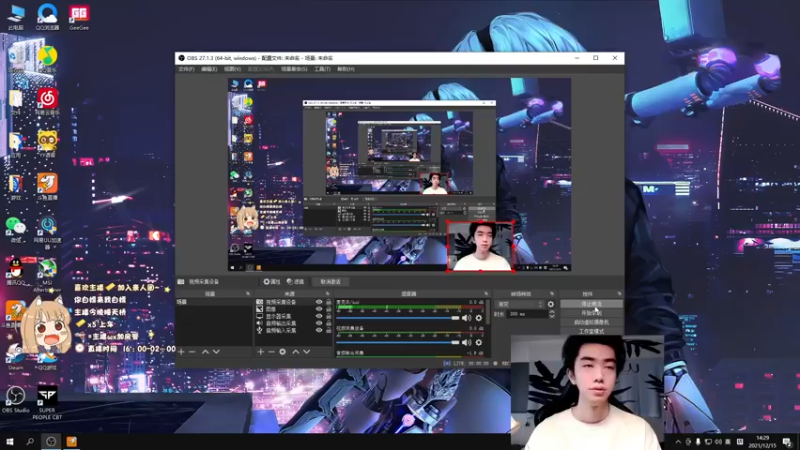Open the source filters 滤镜 button
This screenshot has width=800, height=450.
coord(295,282)
